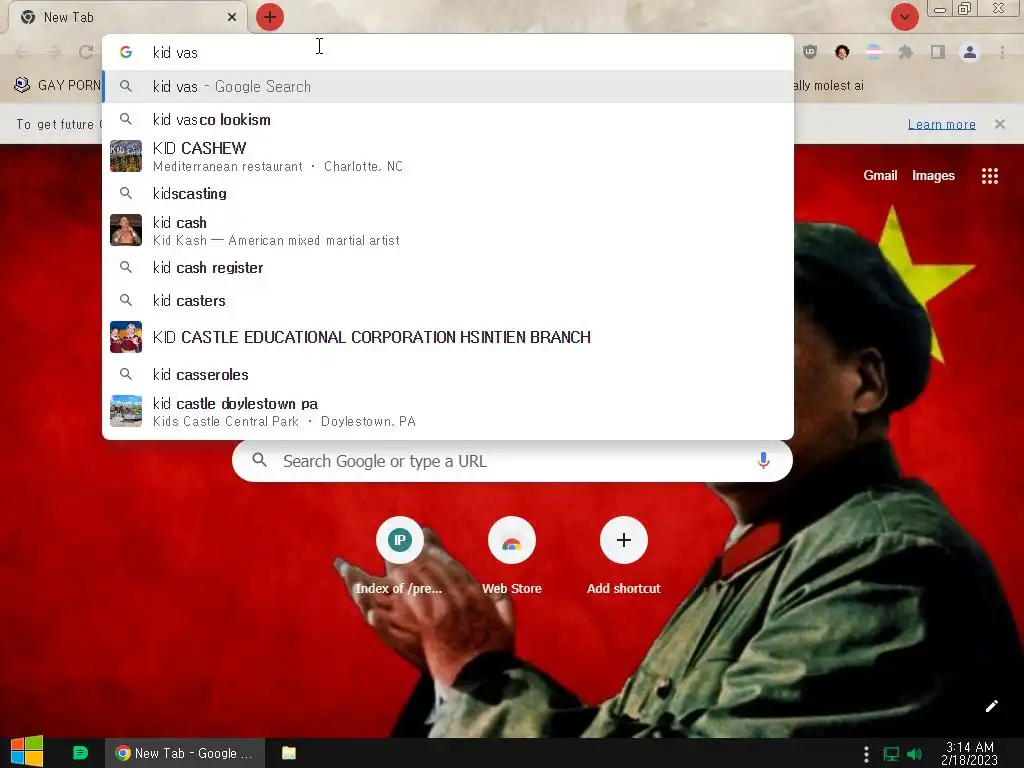Click the Add shortcut button

click(x=624, y=555)
